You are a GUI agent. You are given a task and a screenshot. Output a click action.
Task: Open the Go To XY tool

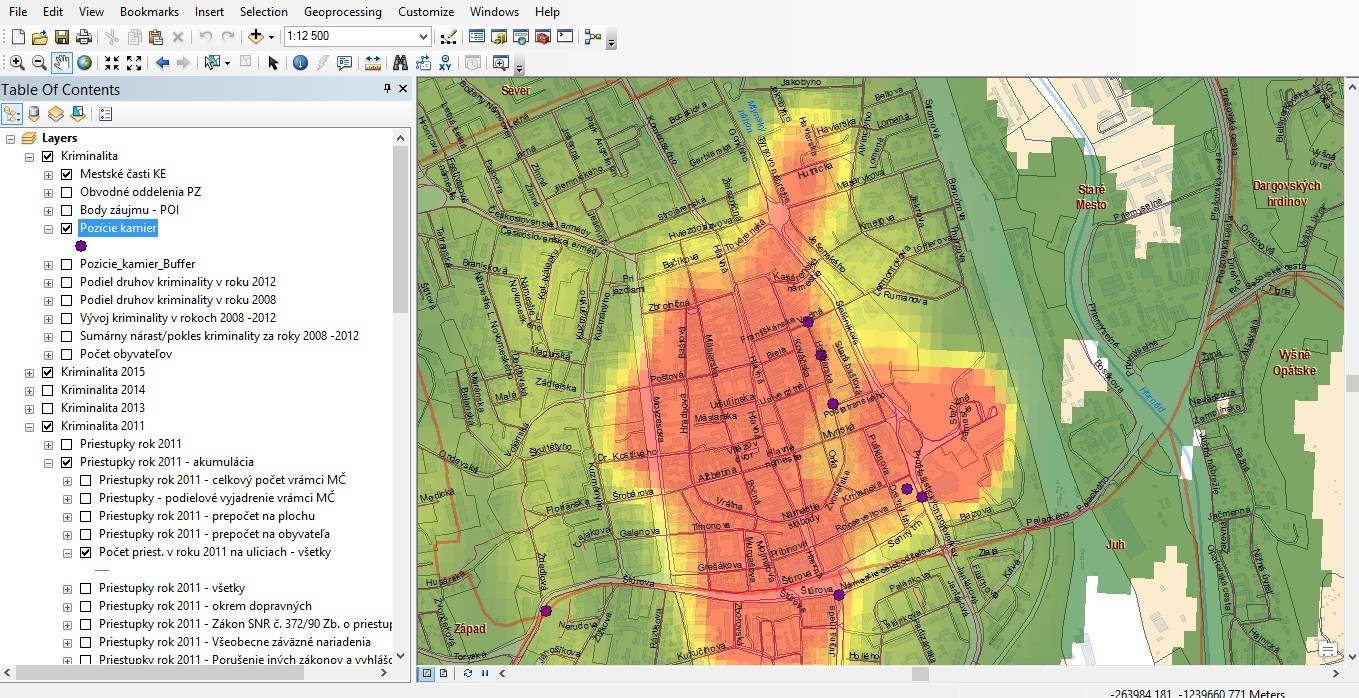(444, 63)
